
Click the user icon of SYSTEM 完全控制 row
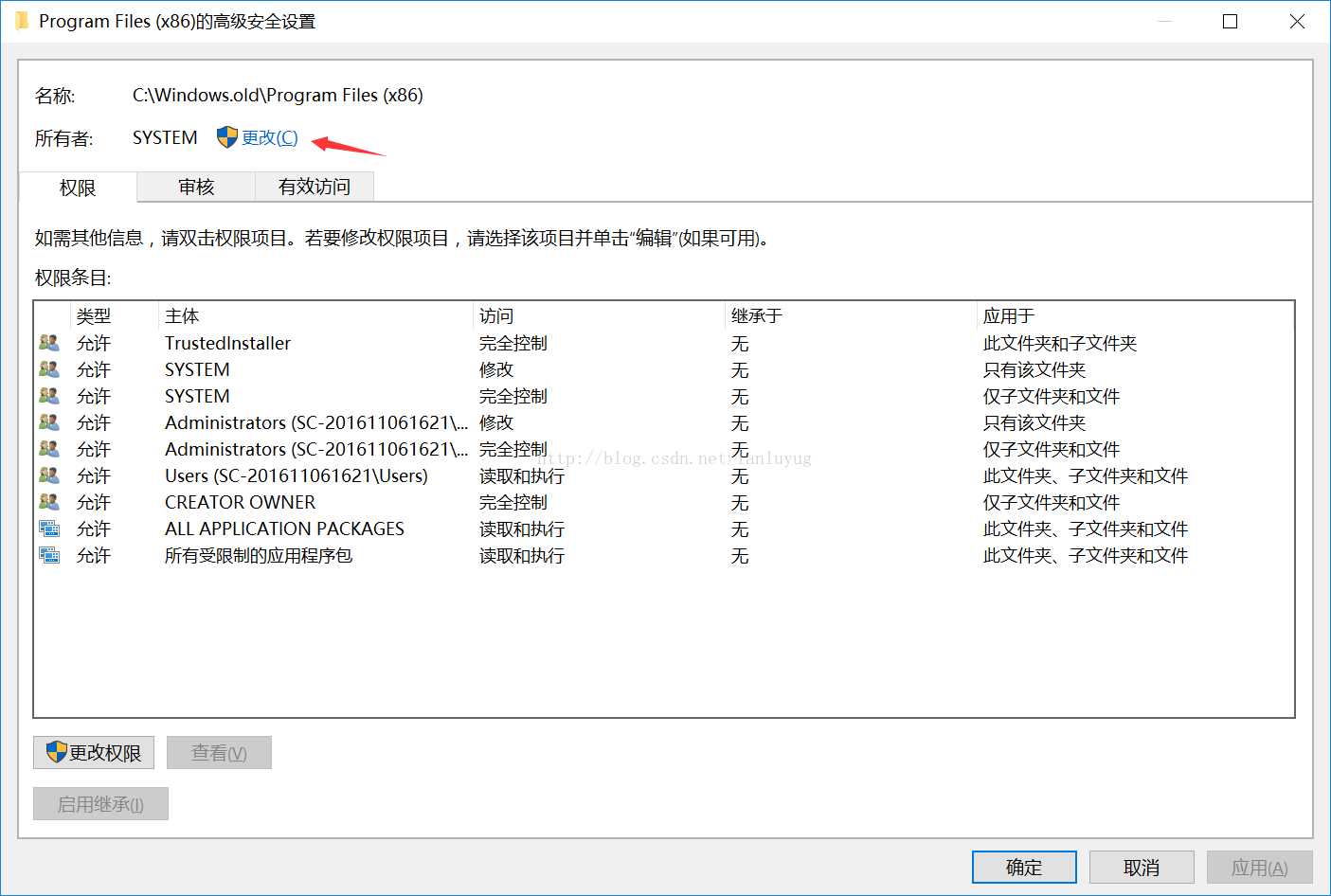click(x=49, y=396)
